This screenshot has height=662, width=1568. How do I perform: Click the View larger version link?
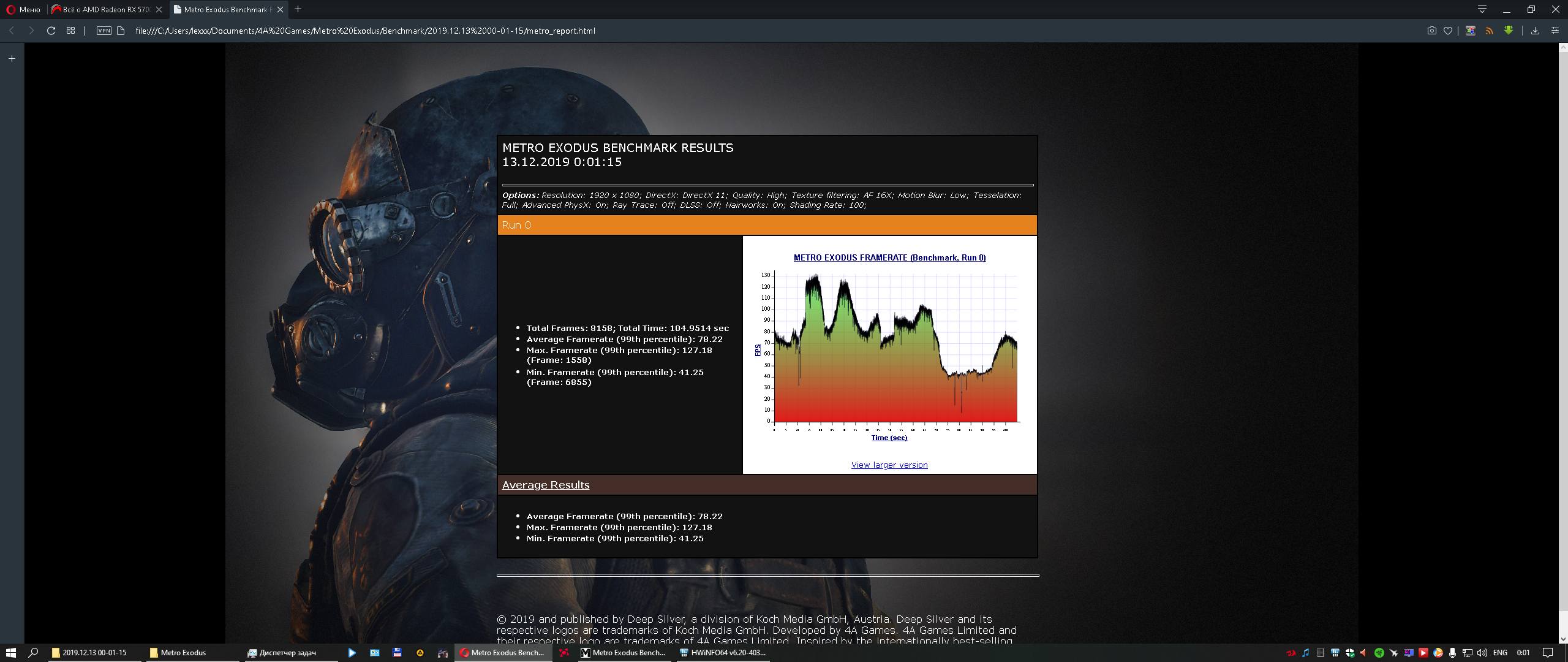[889, 465]
